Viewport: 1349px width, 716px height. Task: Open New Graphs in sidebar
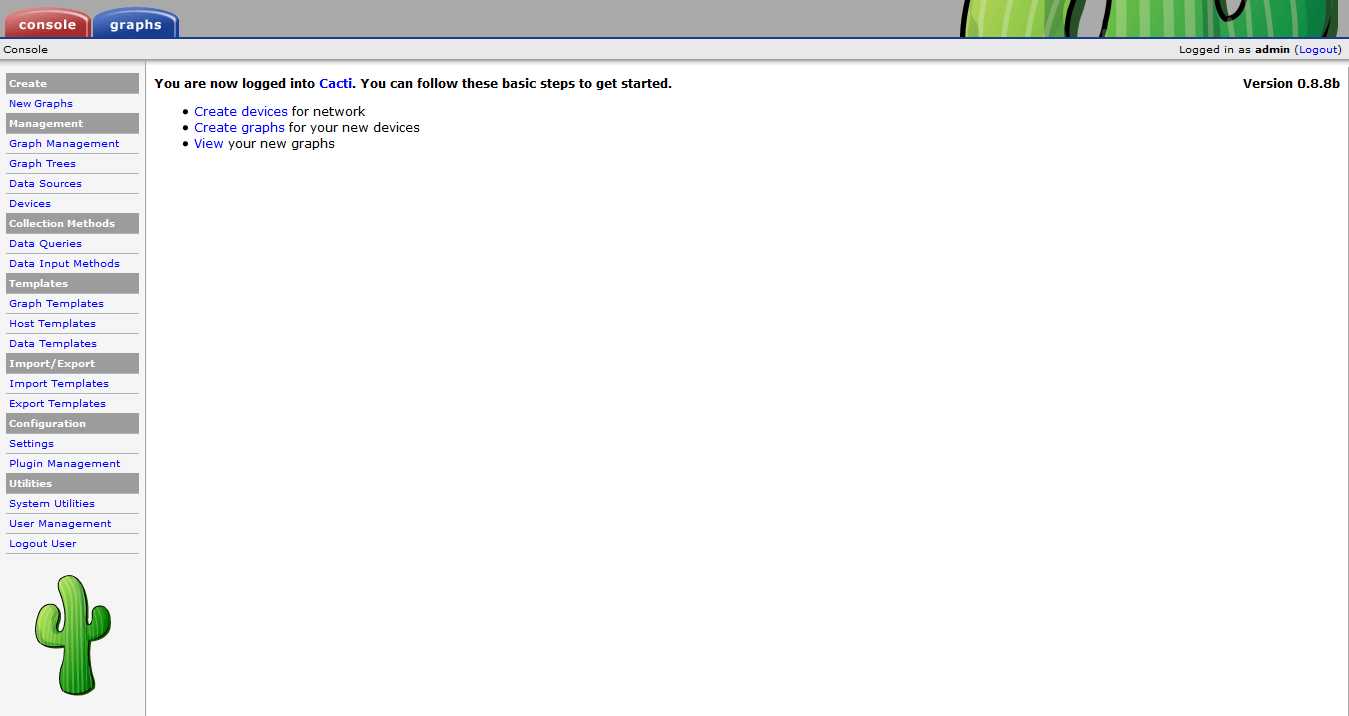pyautogui.click(x=41, y=104)
